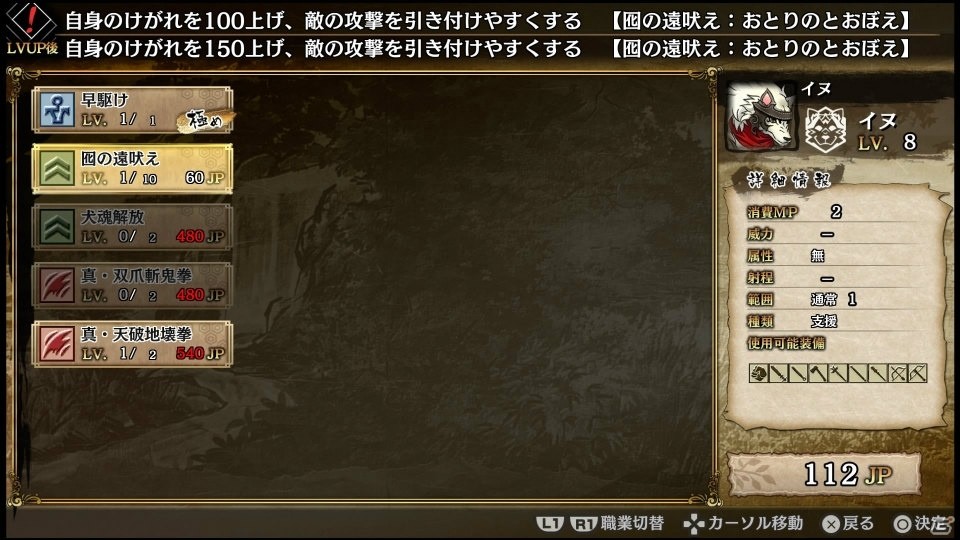Click the green chevron icon of 囮の遠吠え
The image size is (960, 540).
click(x=58, y=169)
